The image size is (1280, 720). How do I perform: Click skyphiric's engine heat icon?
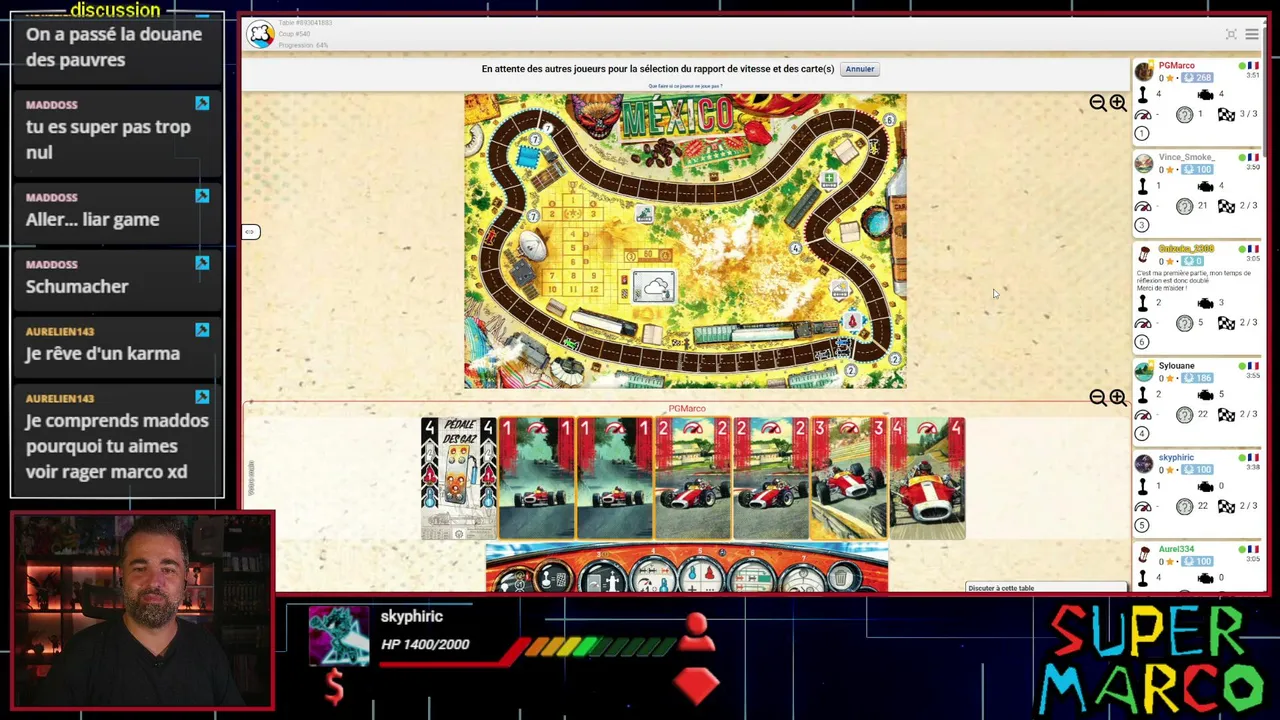pyautogui.click(x=1206, y=487)
